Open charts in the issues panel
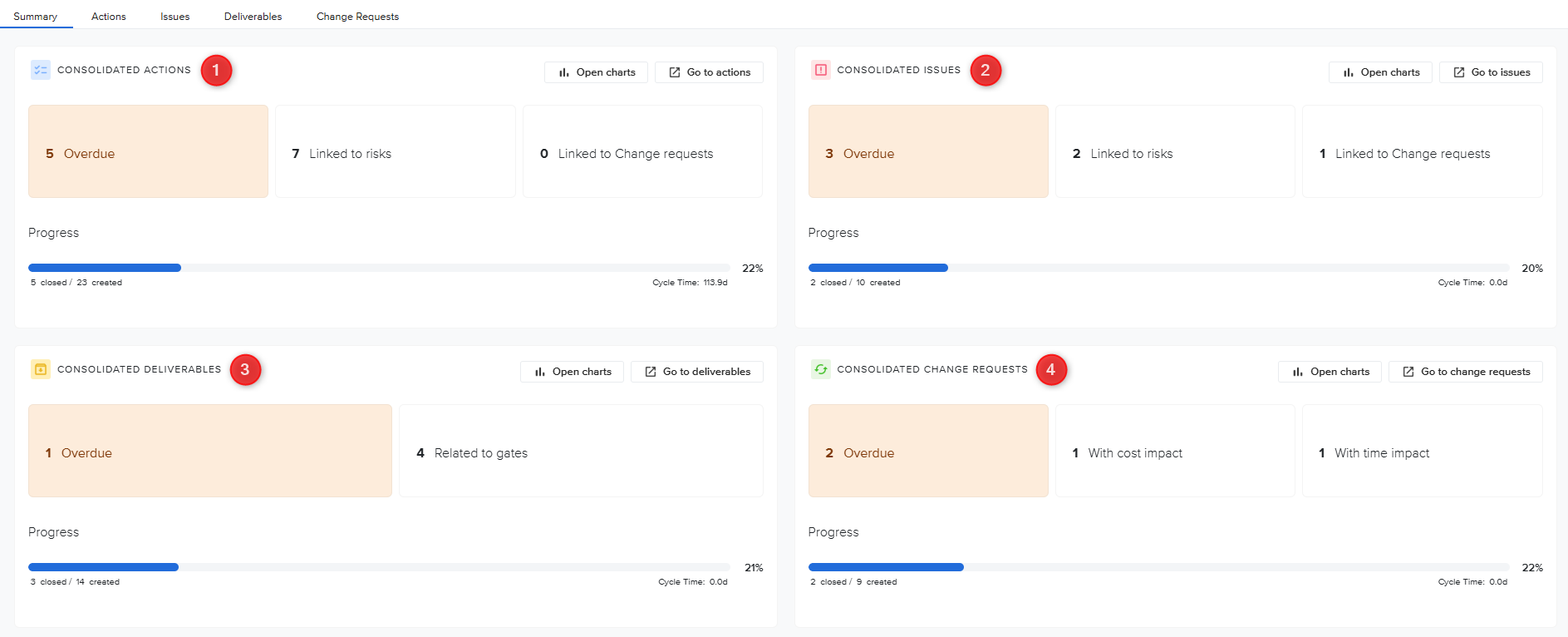Image resolution: width=1568 pixels, height=637 pixels. pos(1380,72)
